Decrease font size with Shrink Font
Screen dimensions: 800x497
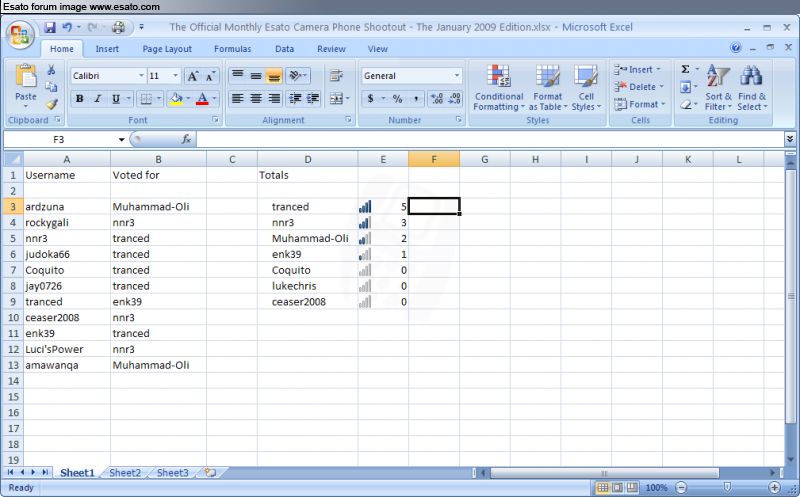210,76
